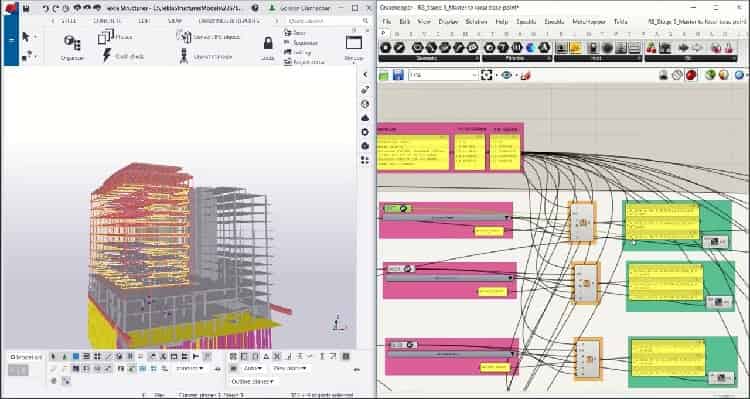Click the padlock Locks icon
This screenshot has width=750, height=399.
pos(268,43)
